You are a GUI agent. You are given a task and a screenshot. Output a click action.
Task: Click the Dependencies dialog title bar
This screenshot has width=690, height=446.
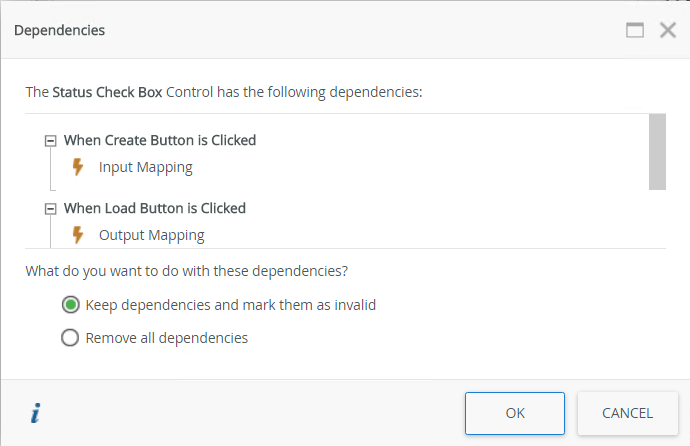pyautogui.click(x=300, y=30)
